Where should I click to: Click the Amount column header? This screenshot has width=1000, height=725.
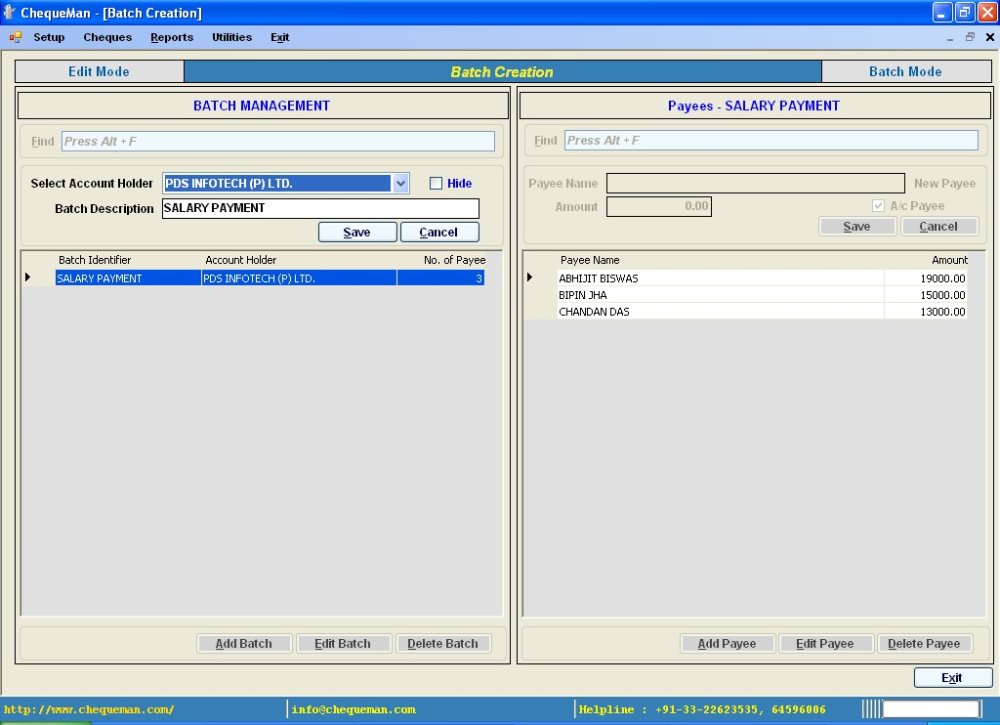950,260
